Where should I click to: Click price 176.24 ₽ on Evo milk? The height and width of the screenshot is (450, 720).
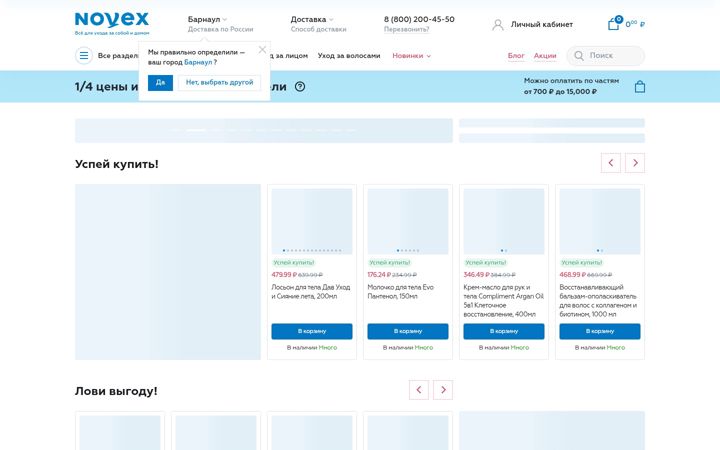tap(379, 275)
